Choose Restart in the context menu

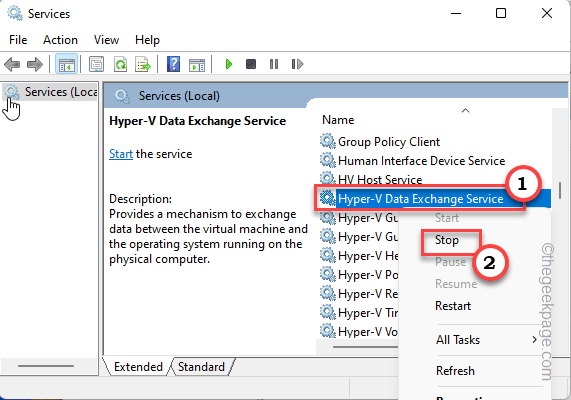point(453,306)
